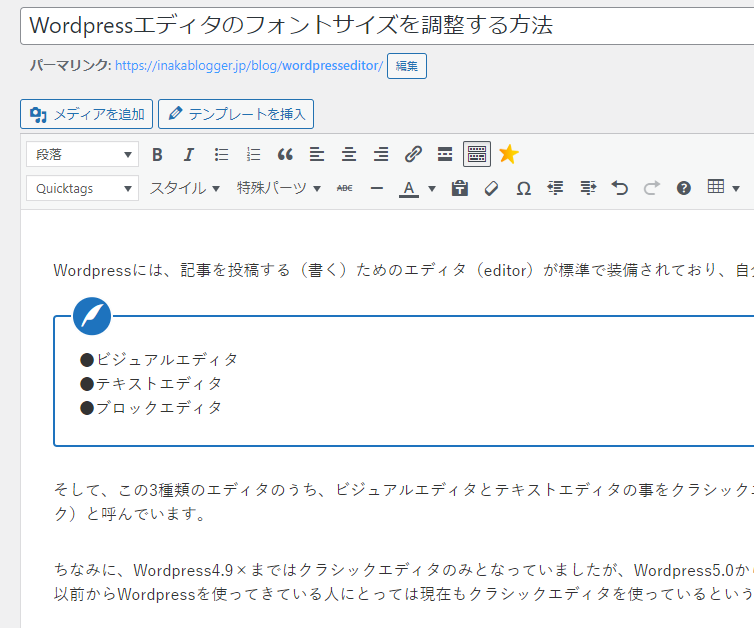Apply the text color swatch

pos(408,188)
